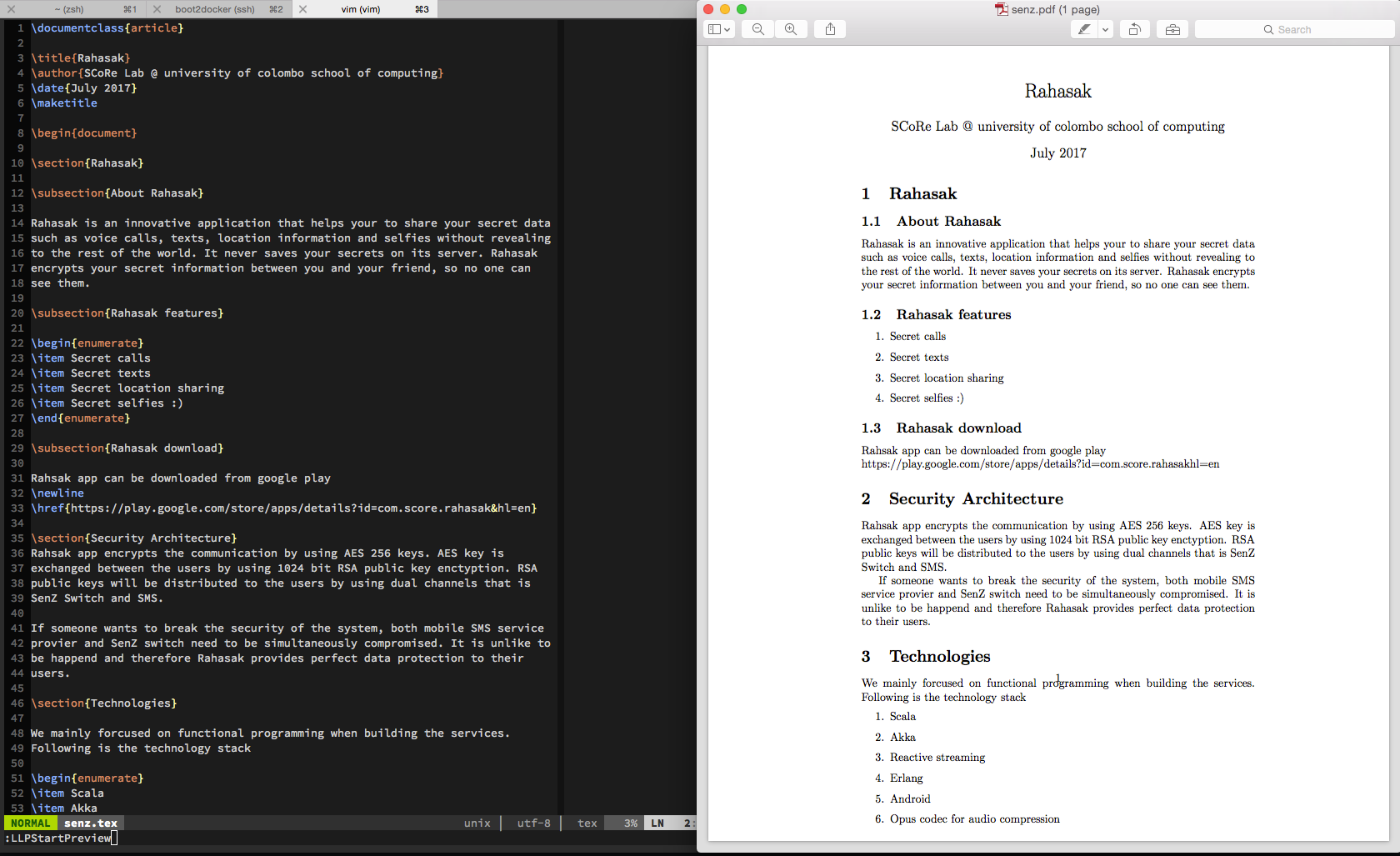Open the share button in Preview toolbar
Screen dimensions: 1400x856
830,29
